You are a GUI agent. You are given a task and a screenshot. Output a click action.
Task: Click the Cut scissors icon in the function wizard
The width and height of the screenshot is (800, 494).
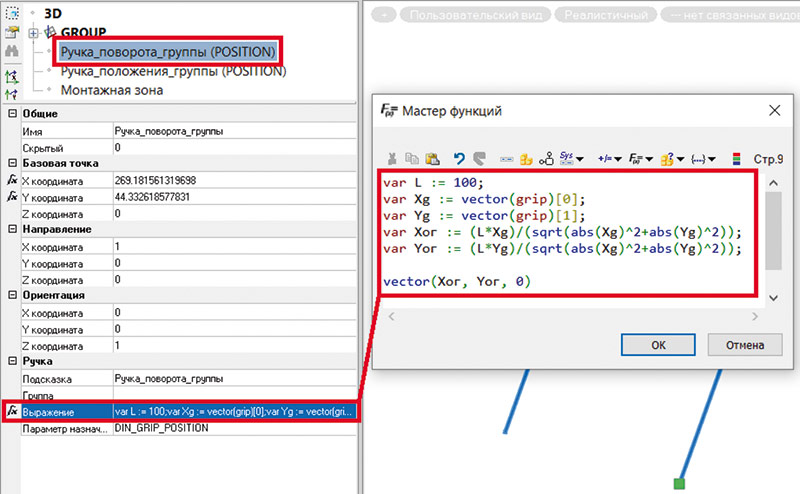391,158
